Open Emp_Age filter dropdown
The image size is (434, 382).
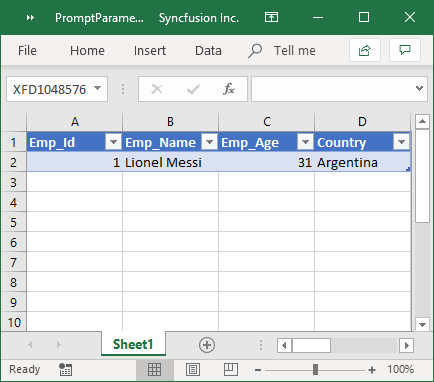(305, 142)
